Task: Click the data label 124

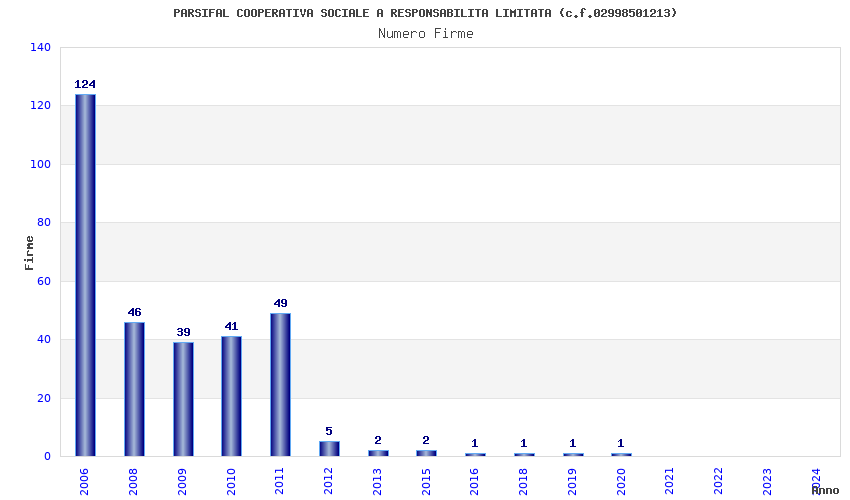Action: 85,84
